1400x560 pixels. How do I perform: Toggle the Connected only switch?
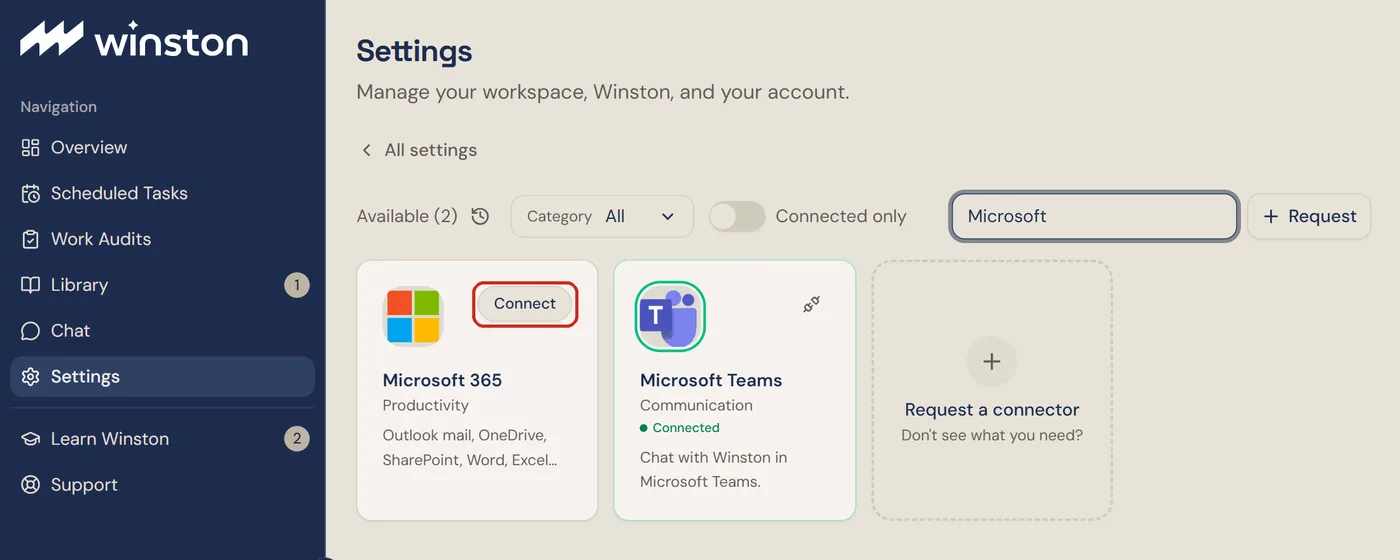pyautogui.click(x=737, y=216)
